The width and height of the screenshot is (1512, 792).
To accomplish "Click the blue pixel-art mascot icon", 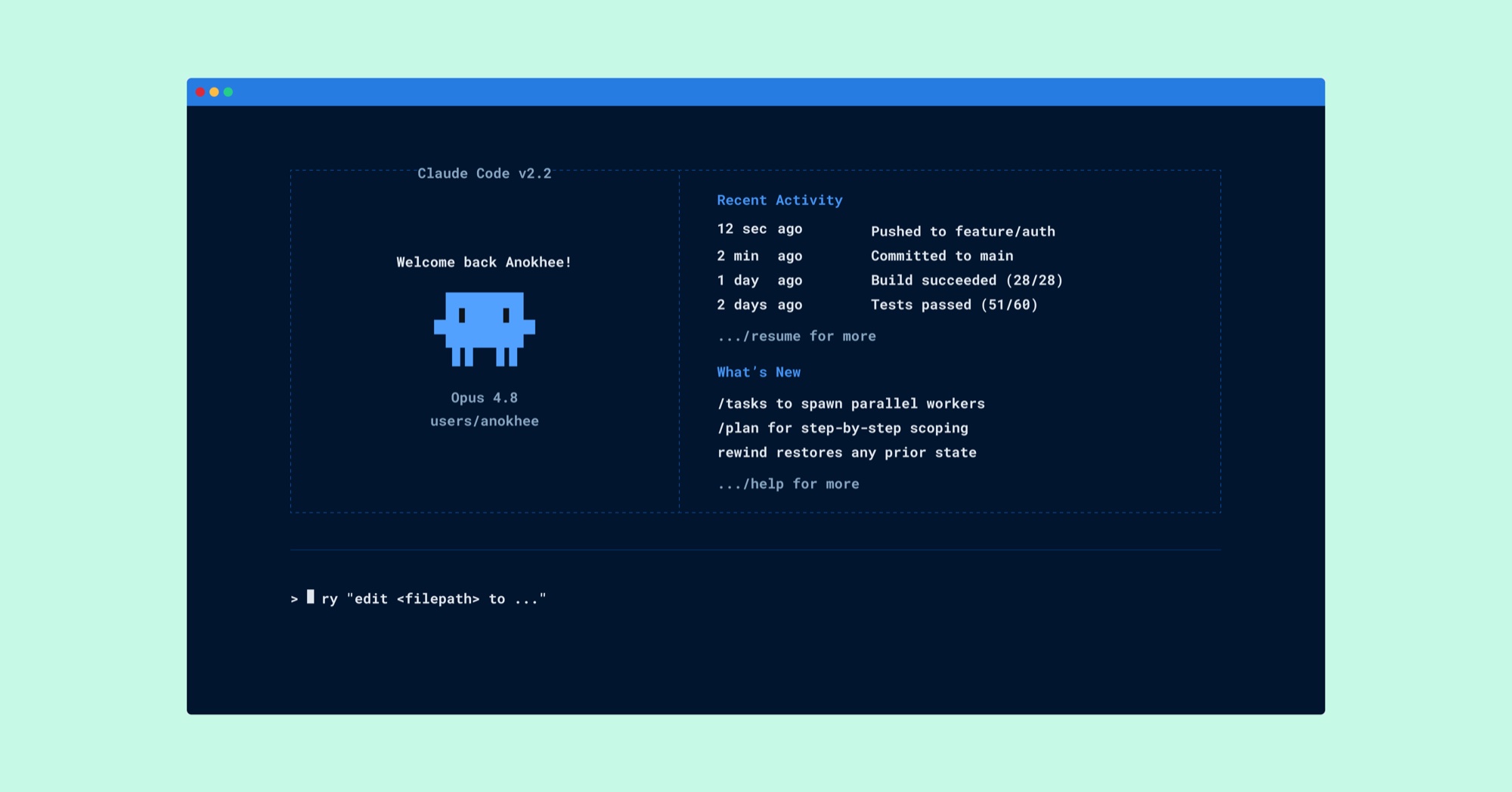I will (x=485, y=329).
